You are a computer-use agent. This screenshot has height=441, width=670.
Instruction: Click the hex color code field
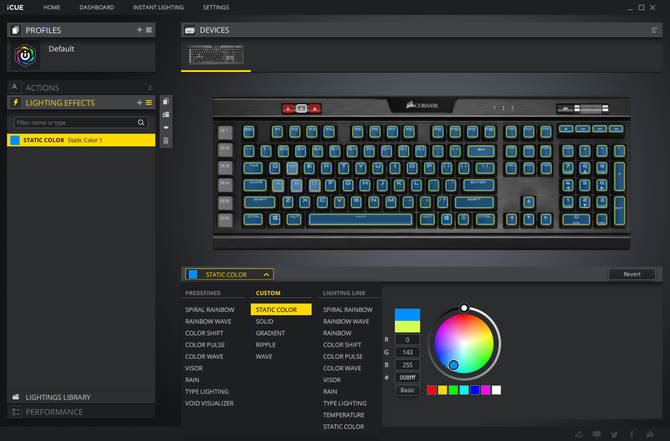[x=407, y=377]
